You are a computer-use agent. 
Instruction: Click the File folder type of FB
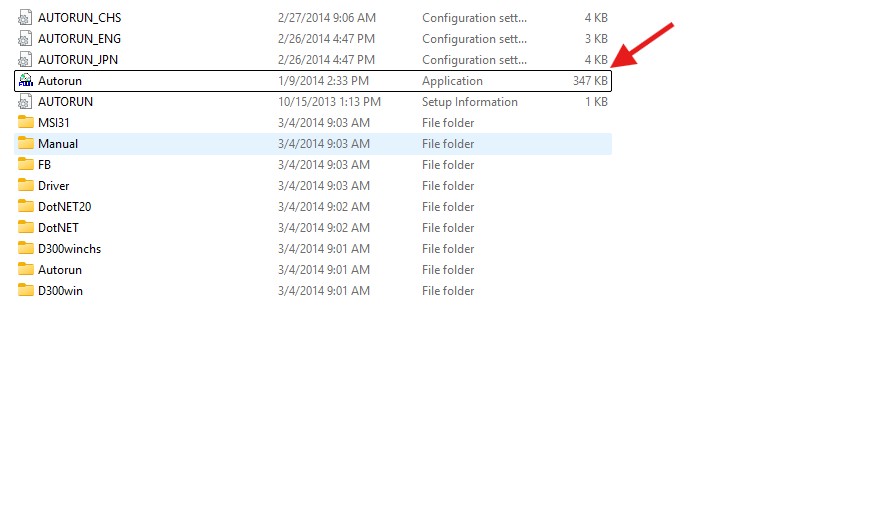coord(448,165)
